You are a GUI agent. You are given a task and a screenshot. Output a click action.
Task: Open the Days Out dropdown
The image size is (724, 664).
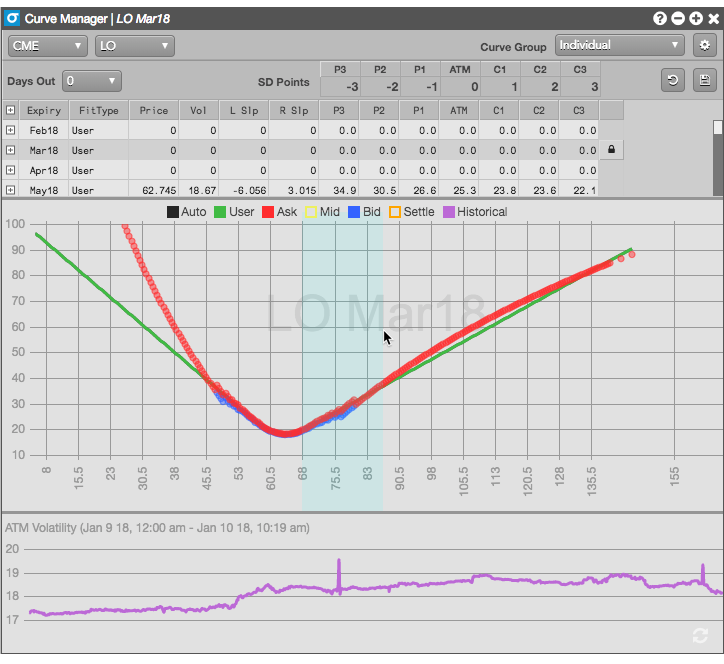(91, 81)
